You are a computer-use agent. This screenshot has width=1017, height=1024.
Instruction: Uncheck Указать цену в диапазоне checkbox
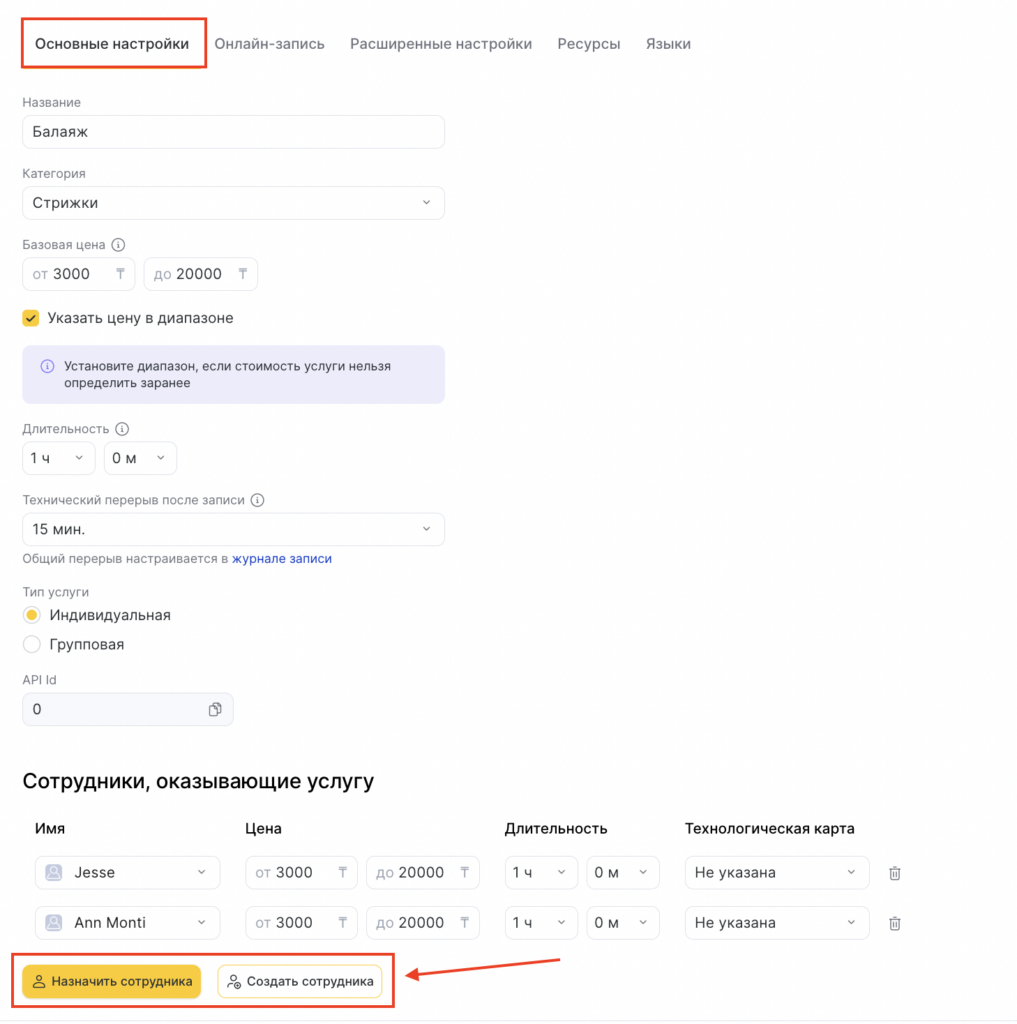coord(31,318)
